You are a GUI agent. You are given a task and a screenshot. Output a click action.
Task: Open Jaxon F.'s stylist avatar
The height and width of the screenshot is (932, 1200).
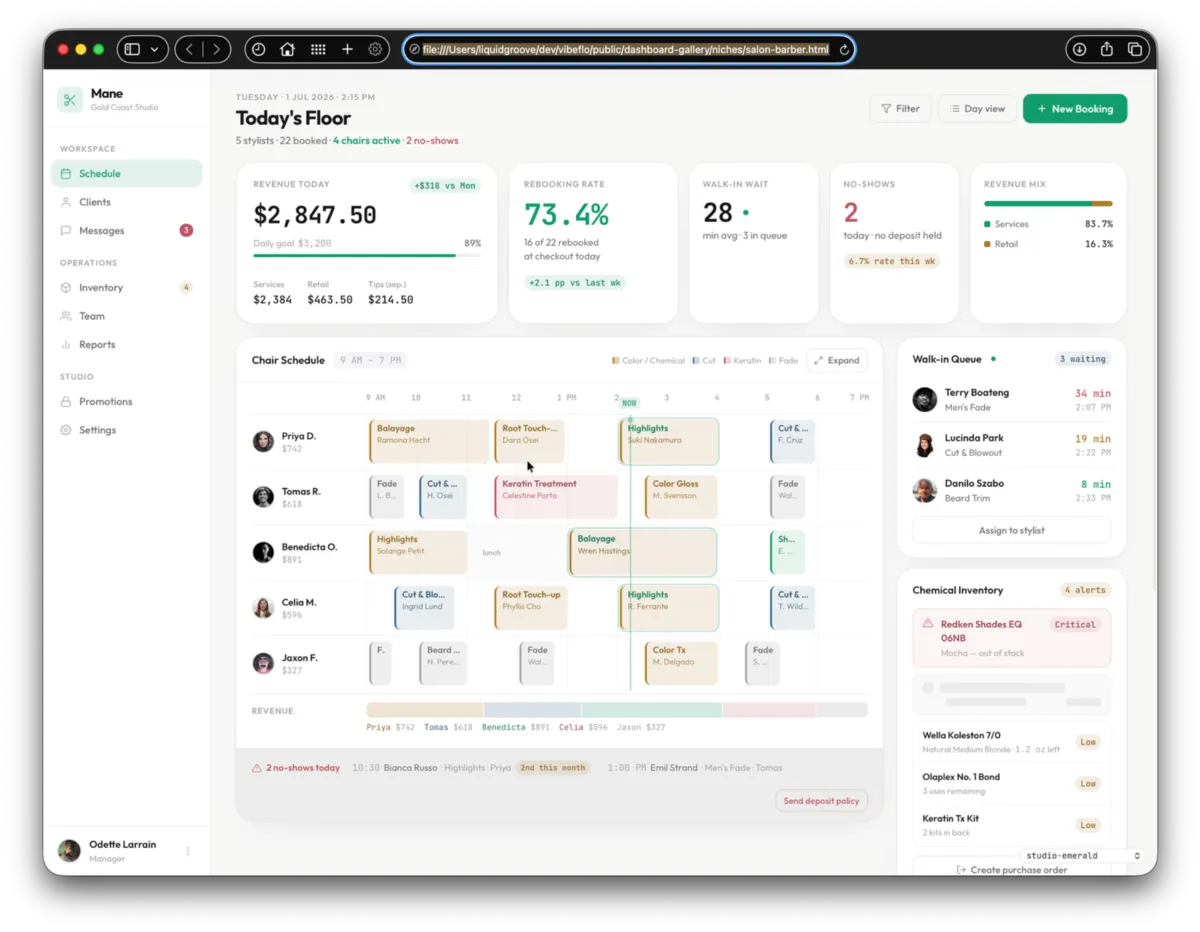(x=263, y=662)
